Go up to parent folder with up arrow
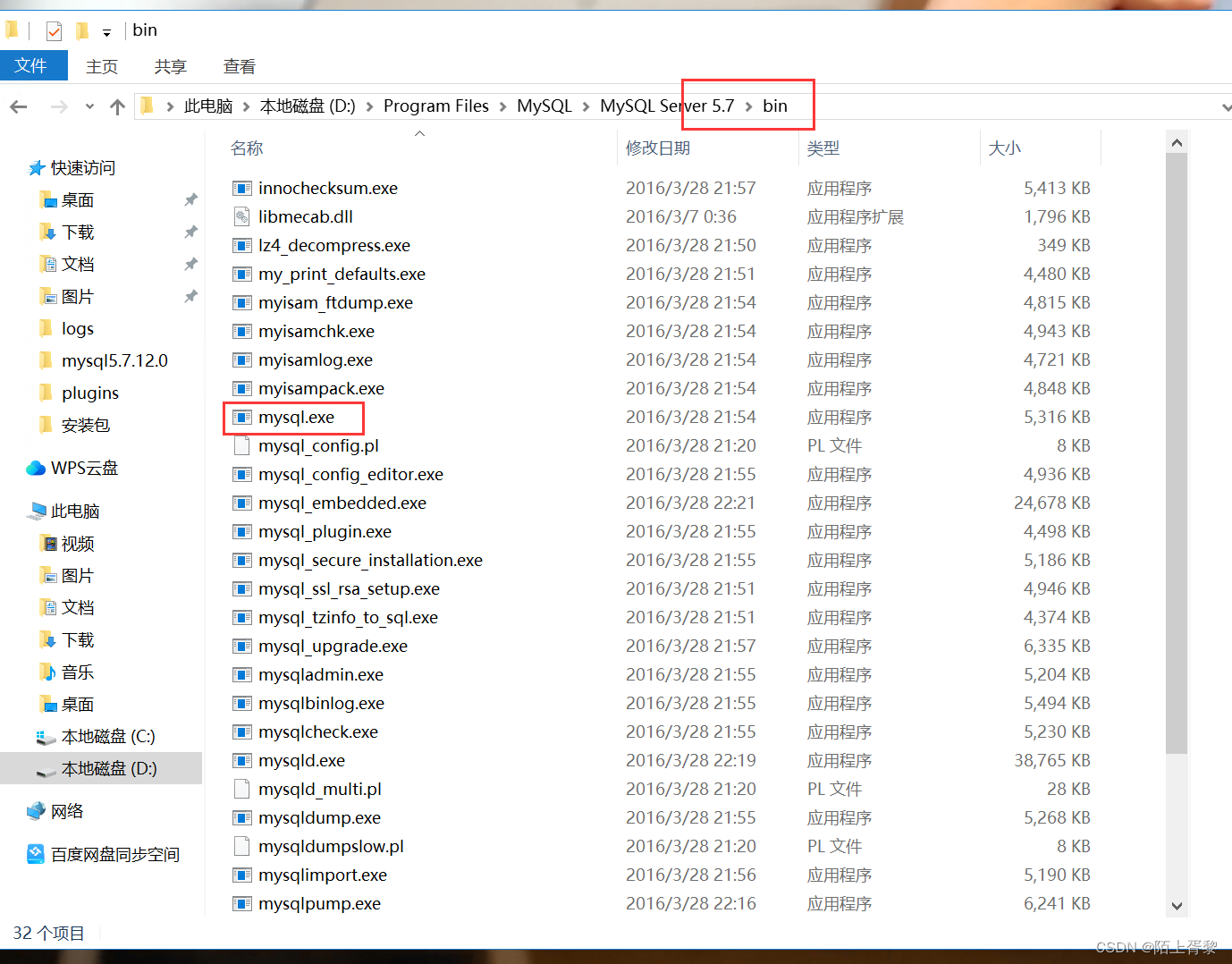 click(x=117, y=106)
